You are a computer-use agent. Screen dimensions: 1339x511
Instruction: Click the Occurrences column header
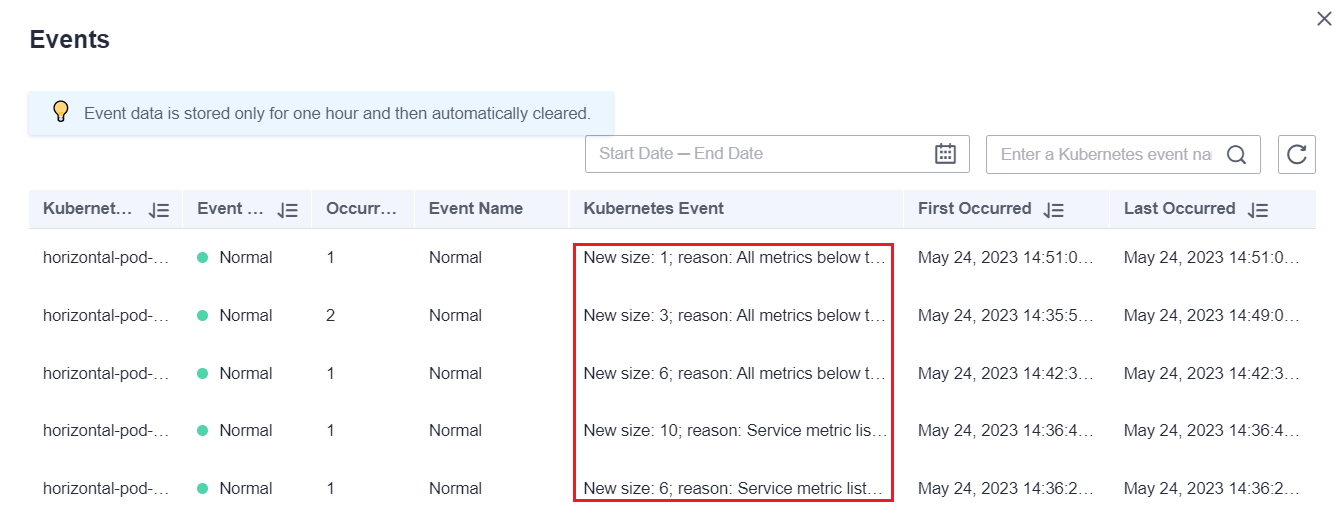point(361,209)
